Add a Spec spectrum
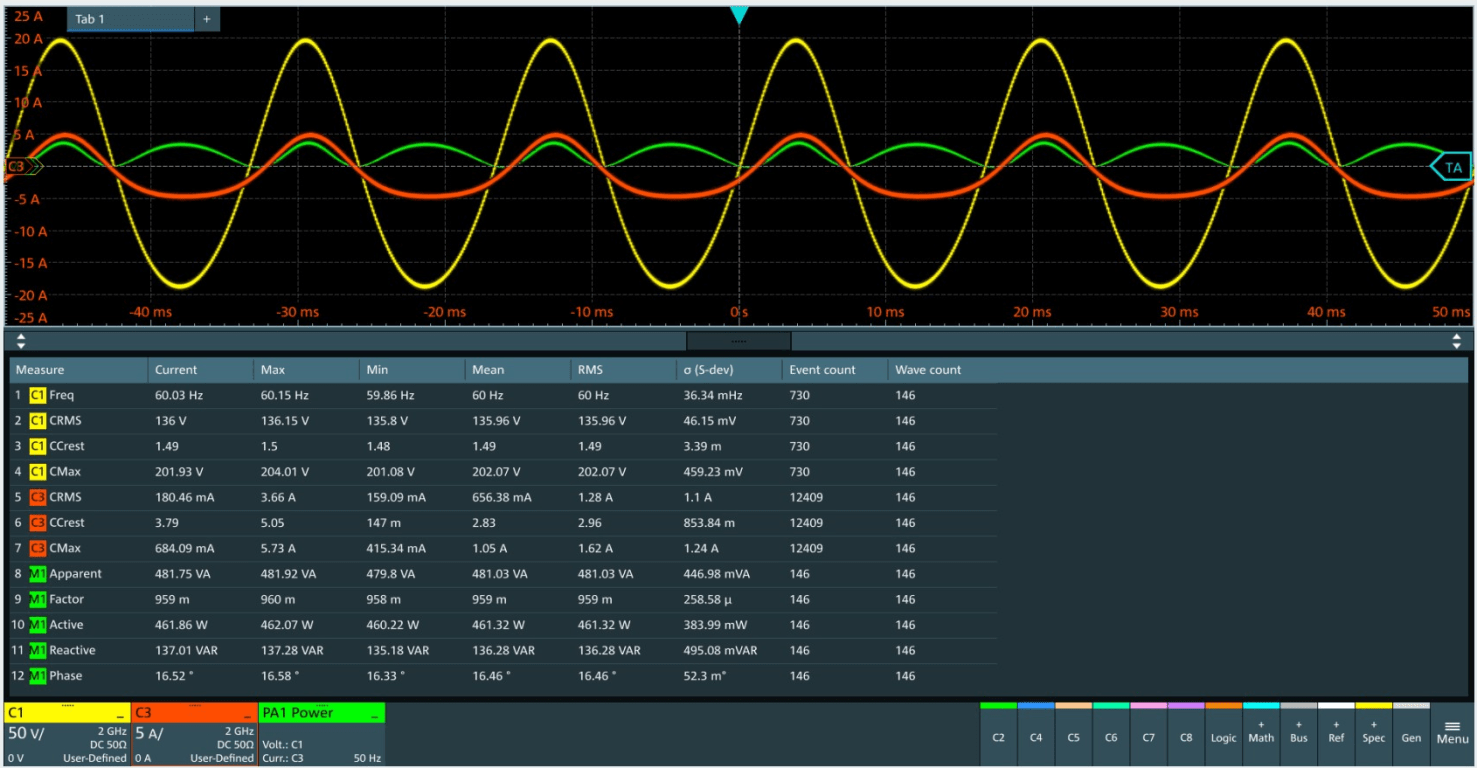The image size is (1477, 768). (x=1373, y=733)
